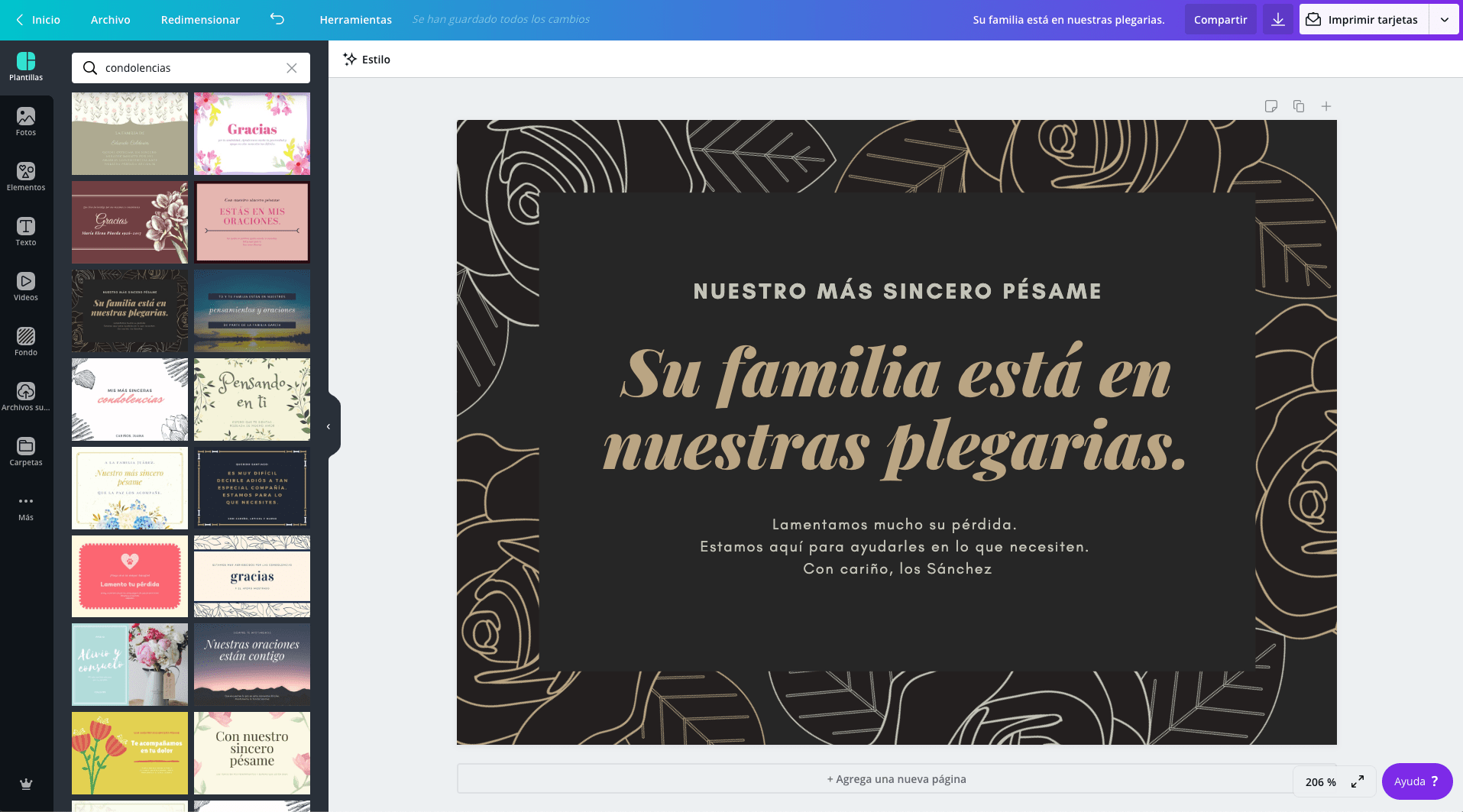Select the maroon Gracias flower template
The height and width of the screenshot is (812, 1463).
(x=130, y=222)
